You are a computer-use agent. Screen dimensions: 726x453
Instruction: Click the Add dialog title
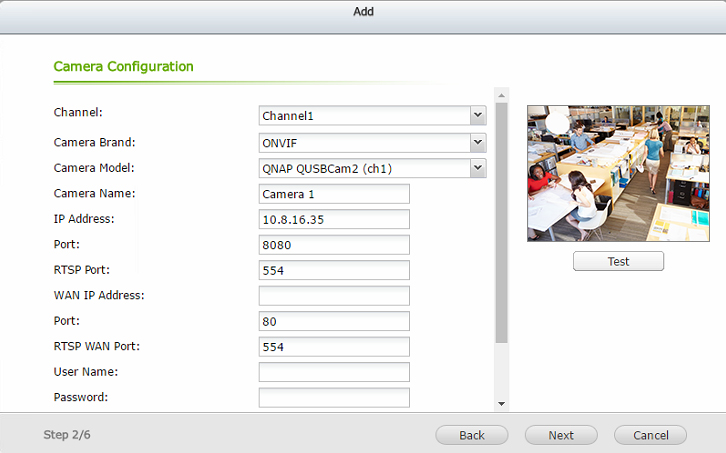[x=363, y=12]
